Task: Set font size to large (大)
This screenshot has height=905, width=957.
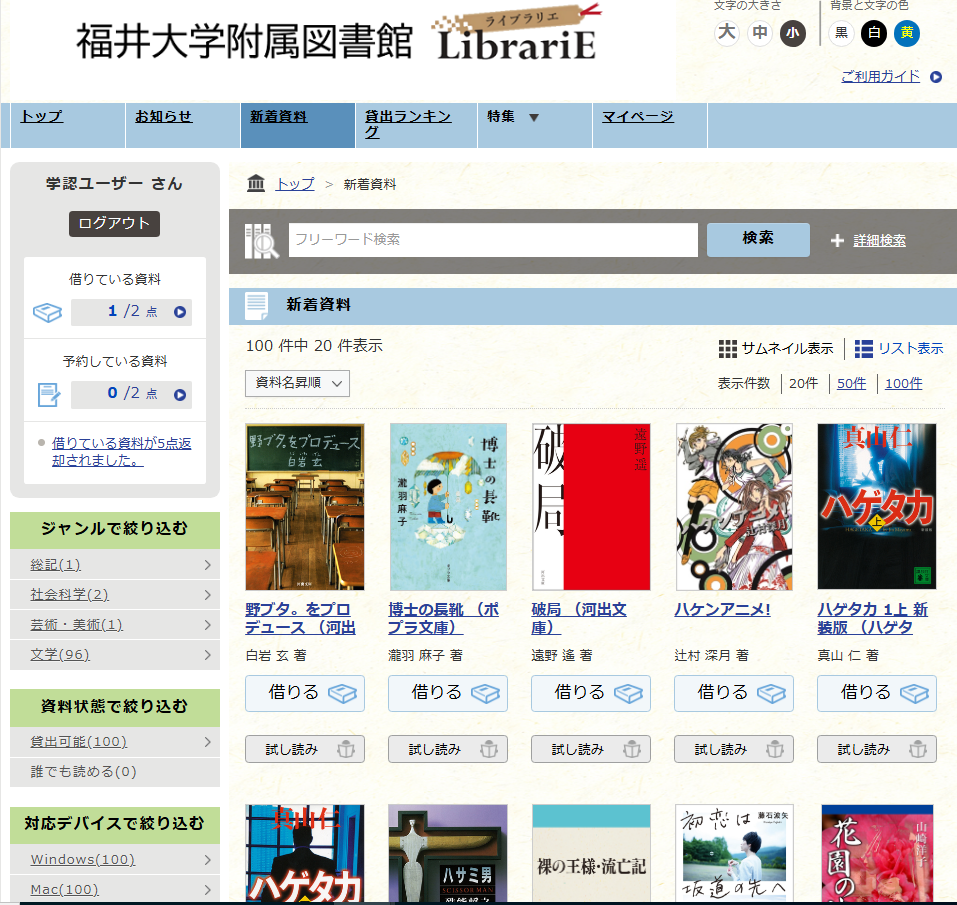Action: click(x=727, y=33)
